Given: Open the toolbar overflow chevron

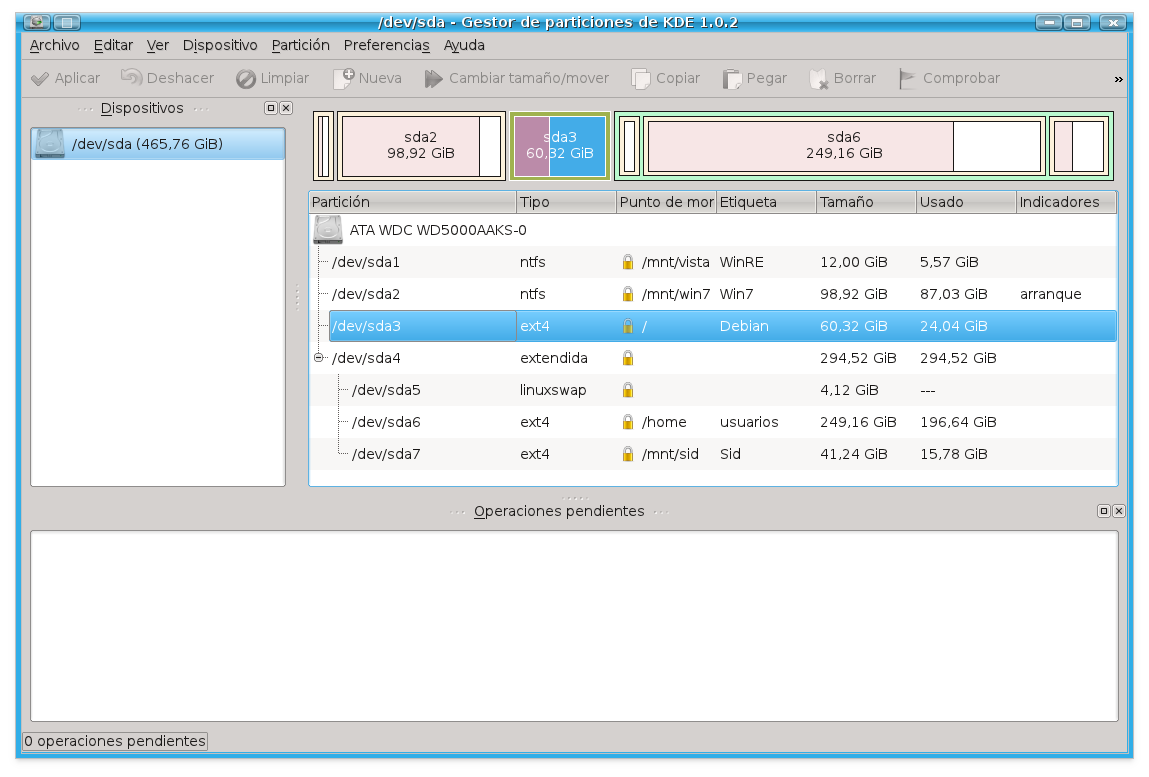Looking at the screenshot, I should pyautogui.click(x=1121, y=78).
